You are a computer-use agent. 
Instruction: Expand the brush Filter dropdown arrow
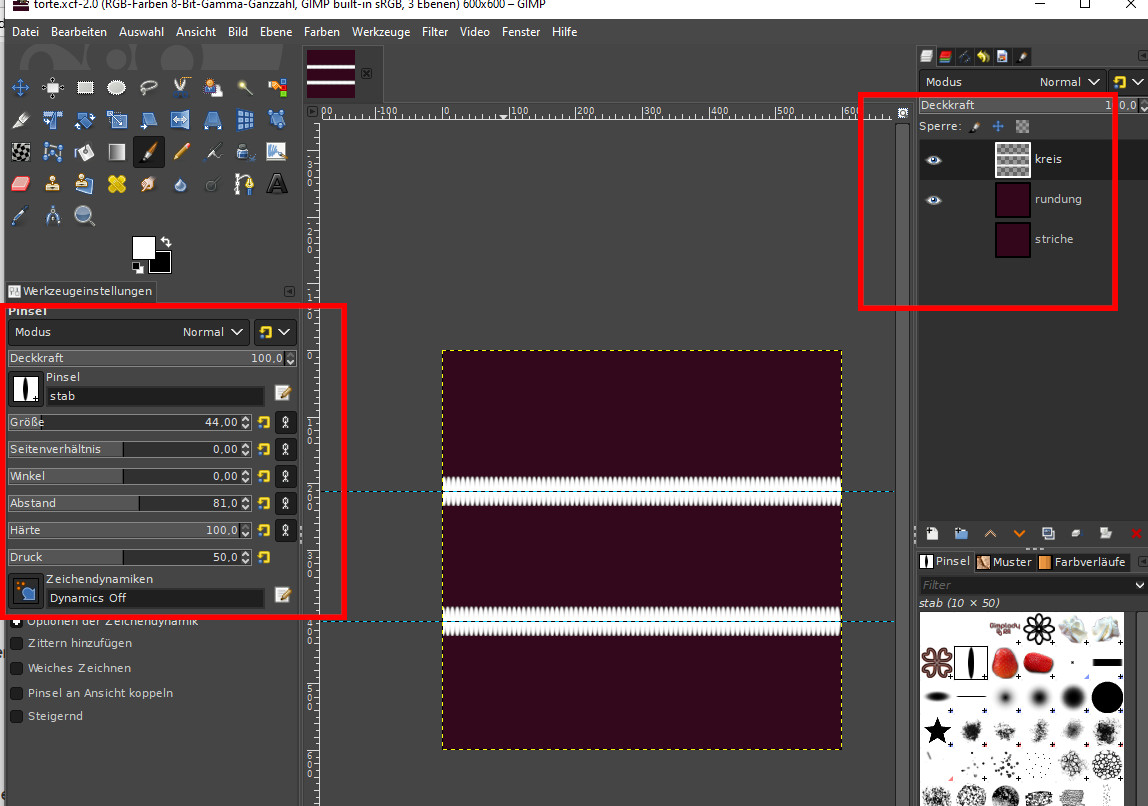[x=1139, y=585]
